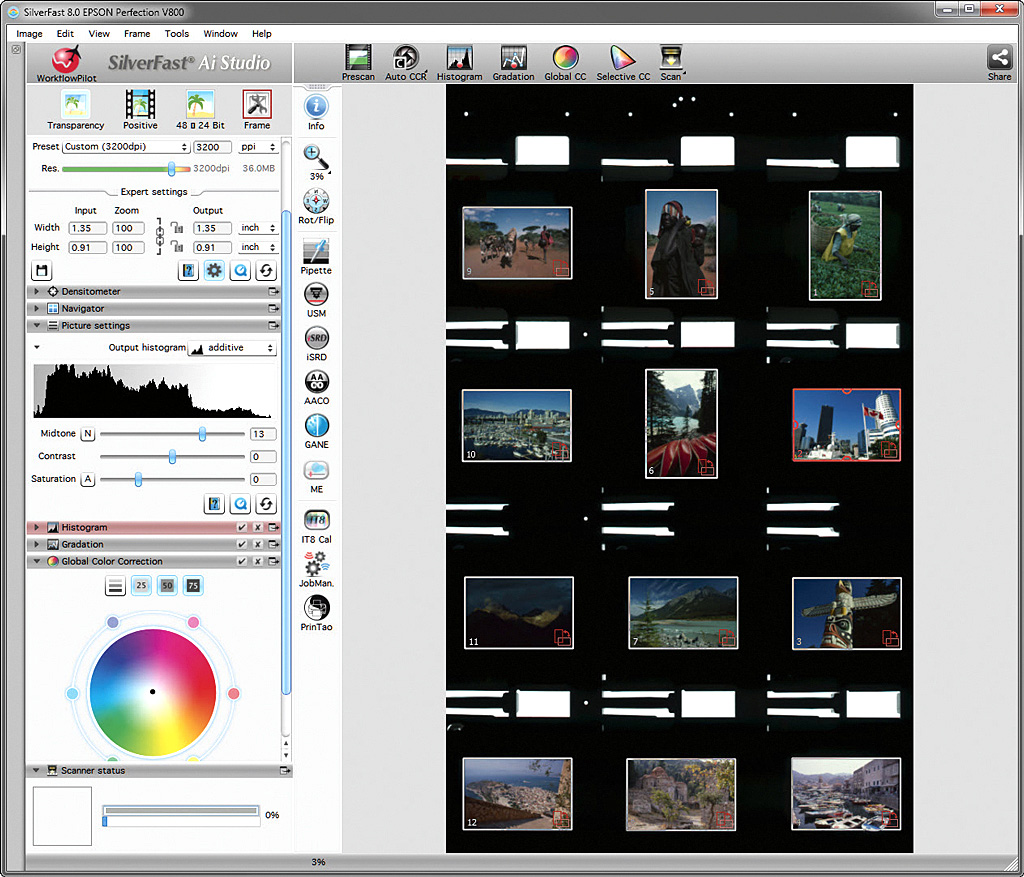Open the Frame menu

coord(137,34)
